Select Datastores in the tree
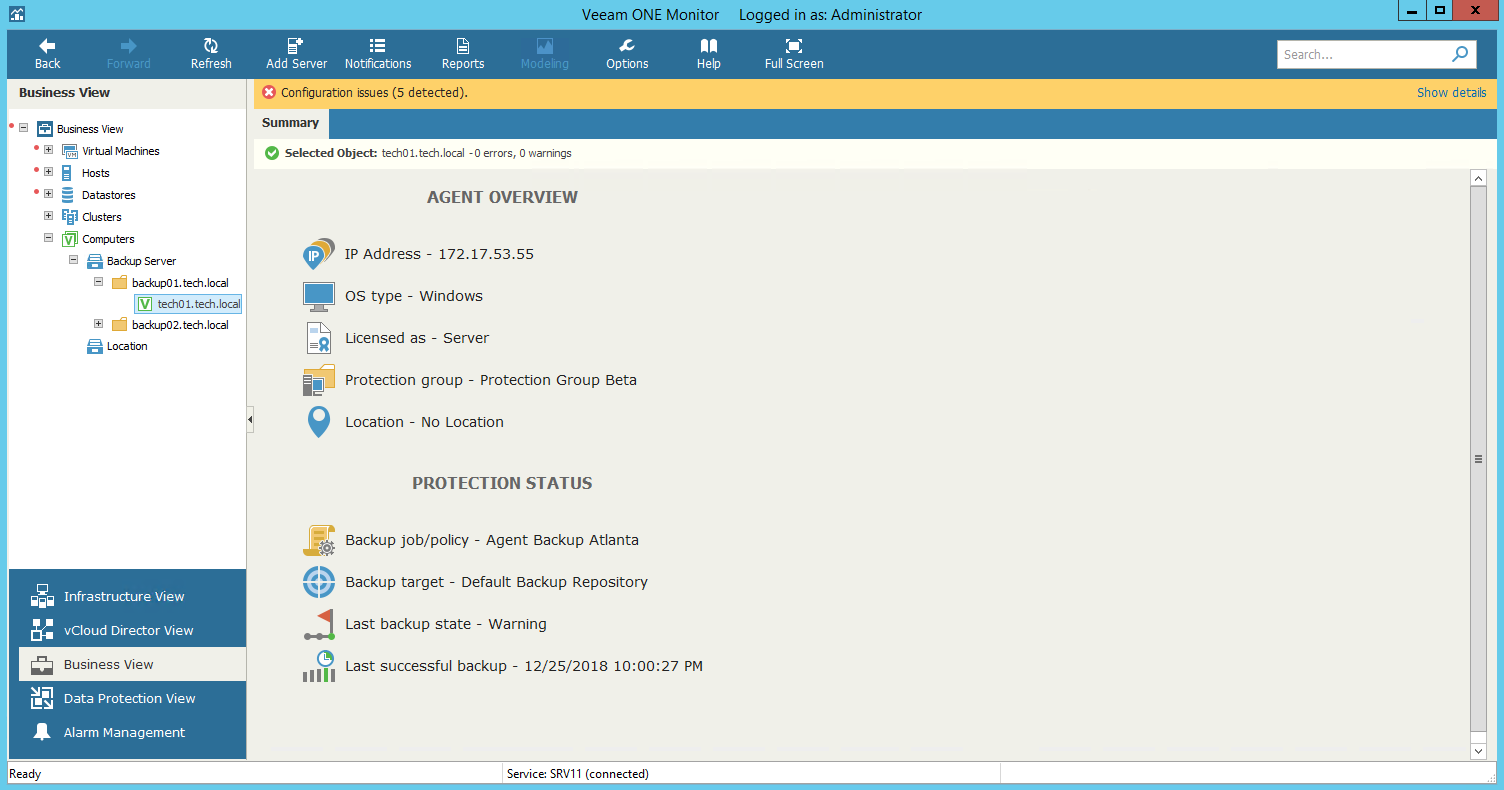 pyautogui.click(x=108, y=195)
